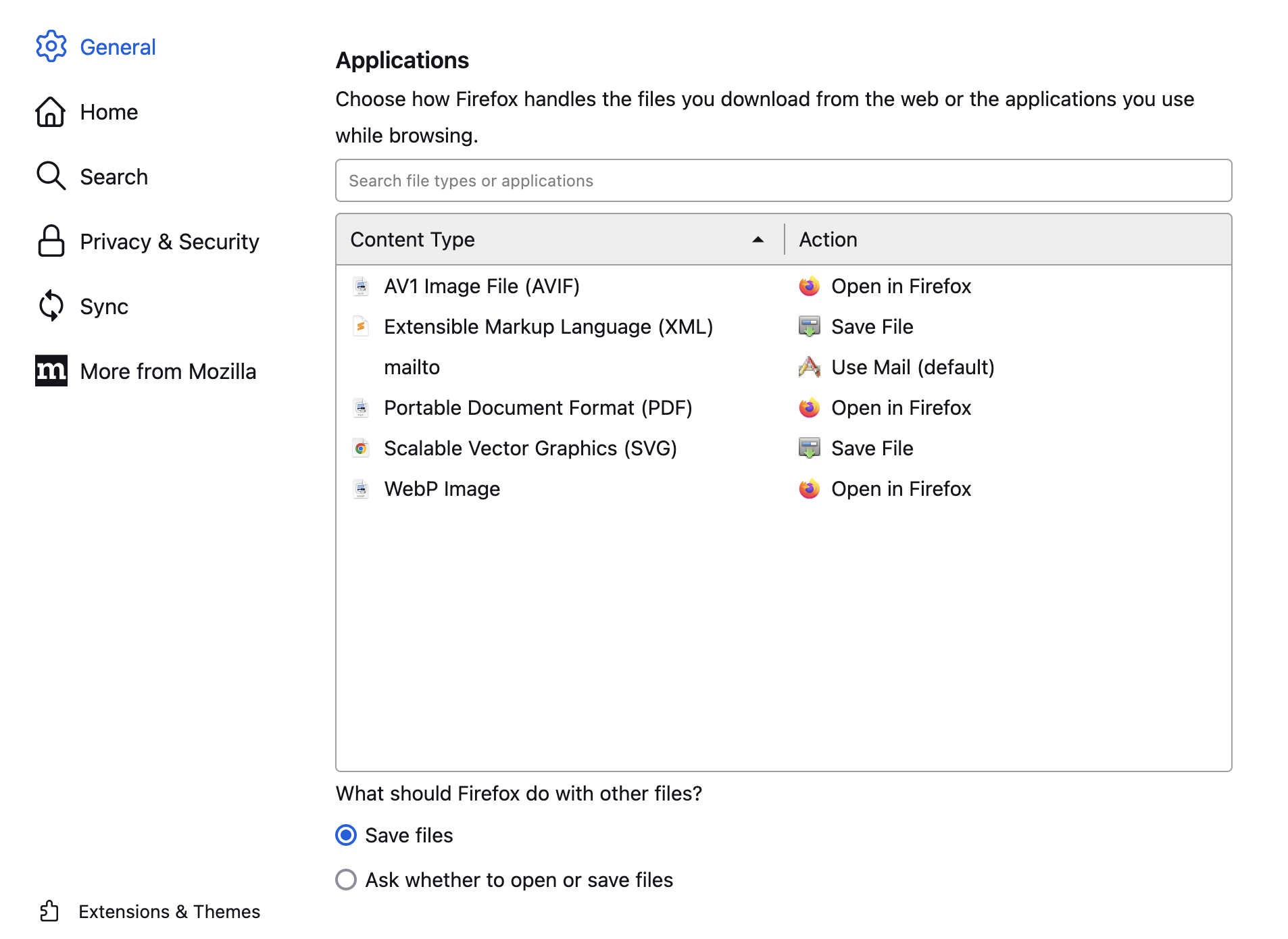
Task: Click the file types search field
Action: pos(783,180)
